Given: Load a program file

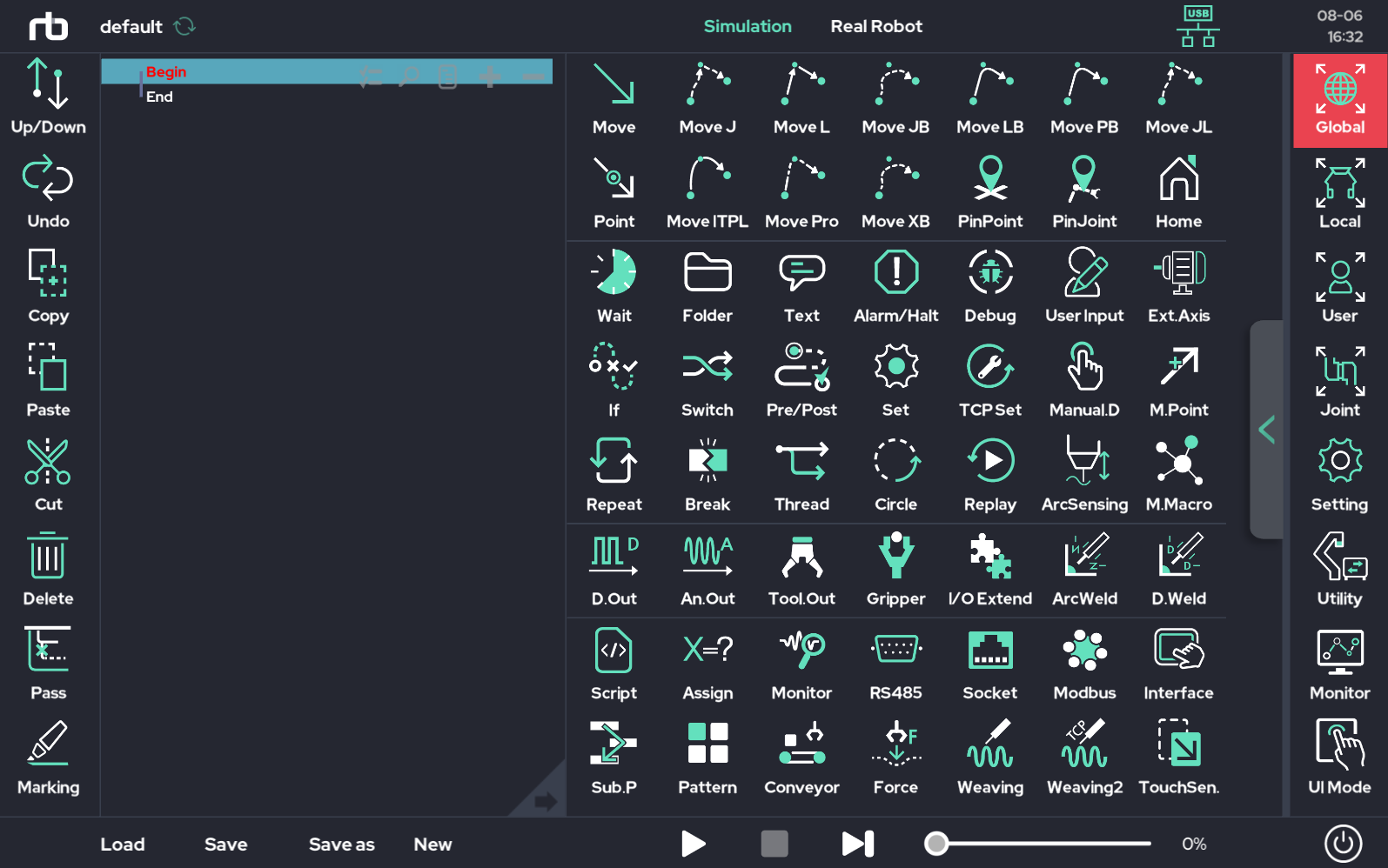Looking at the screenshot, I should click(123, 844).
